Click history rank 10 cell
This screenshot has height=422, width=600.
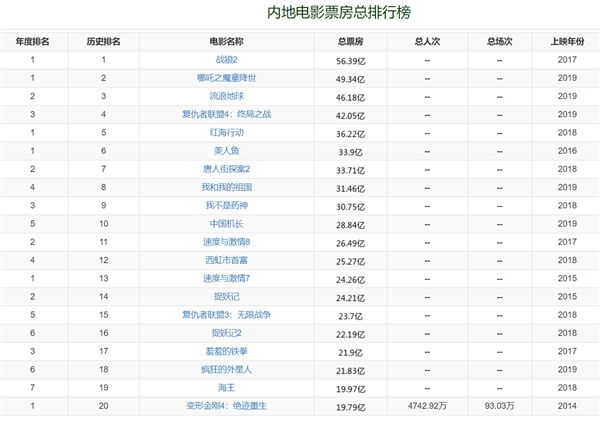(103, 224)
